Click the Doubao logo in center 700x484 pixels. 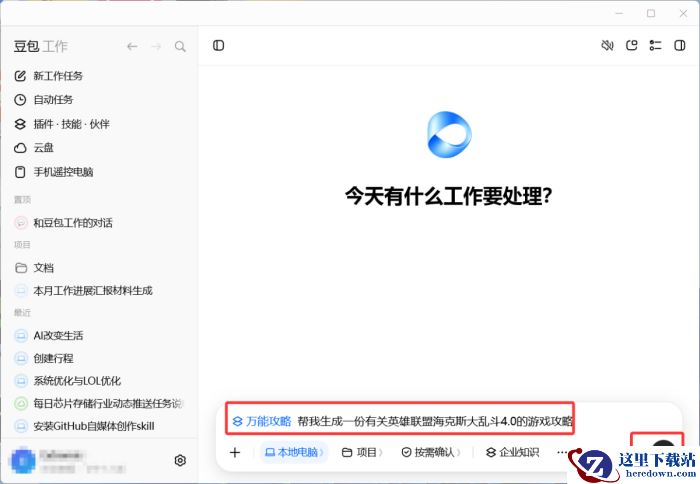pyautogui.click(x=449, y=134)
